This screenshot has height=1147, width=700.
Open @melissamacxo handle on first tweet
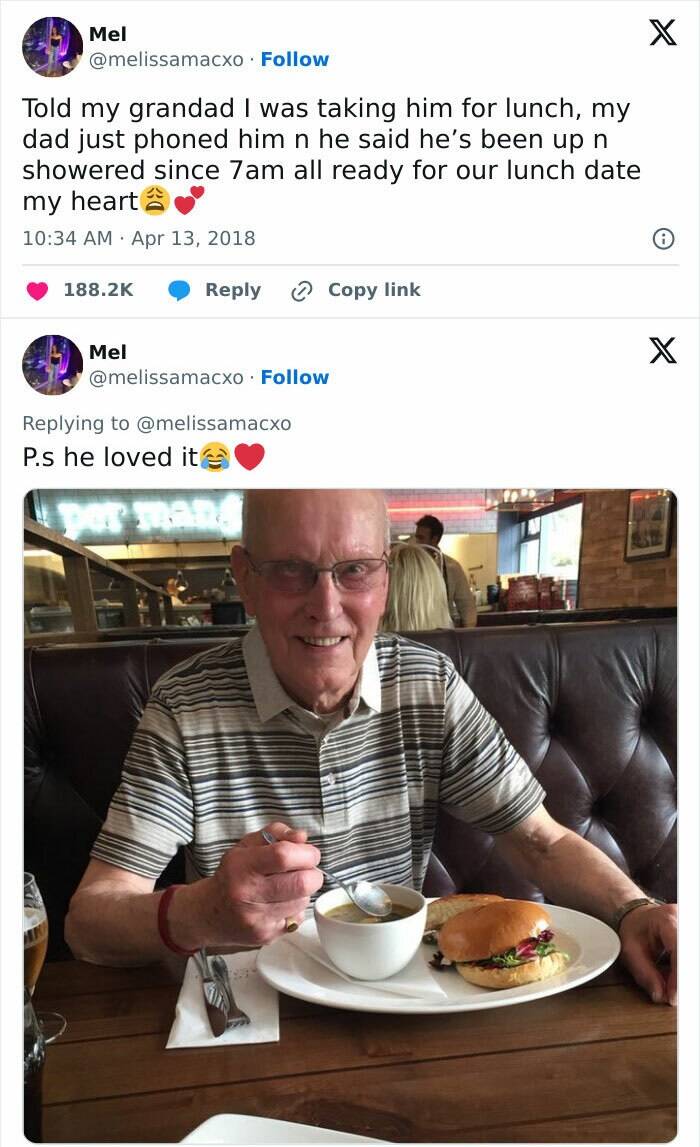(166, 59)
